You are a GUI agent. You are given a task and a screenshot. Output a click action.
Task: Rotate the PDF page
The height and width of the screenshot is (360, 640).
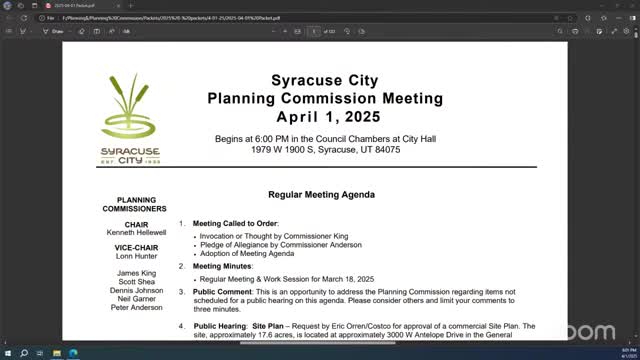[347, 31]
